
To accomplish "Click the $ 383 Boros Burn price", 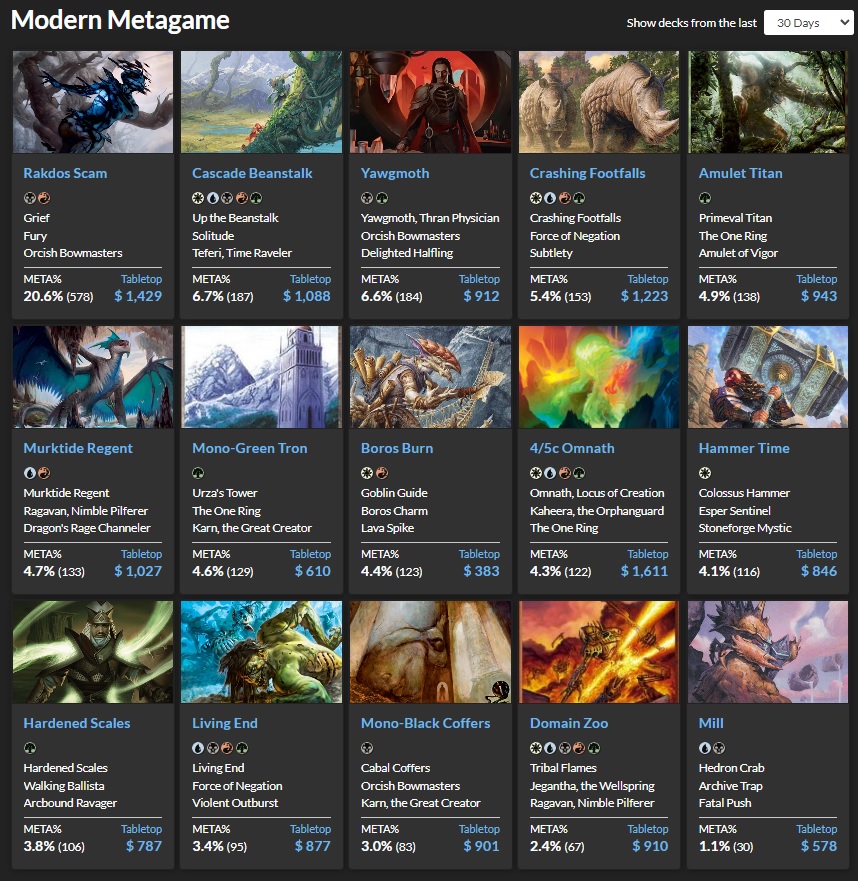I will (481, 571).
